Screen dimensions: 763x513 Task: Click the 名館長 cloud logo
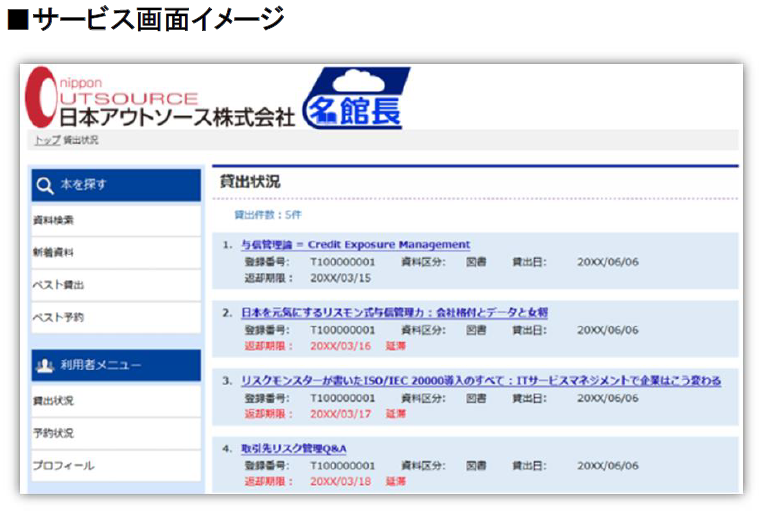pos(354,100)
